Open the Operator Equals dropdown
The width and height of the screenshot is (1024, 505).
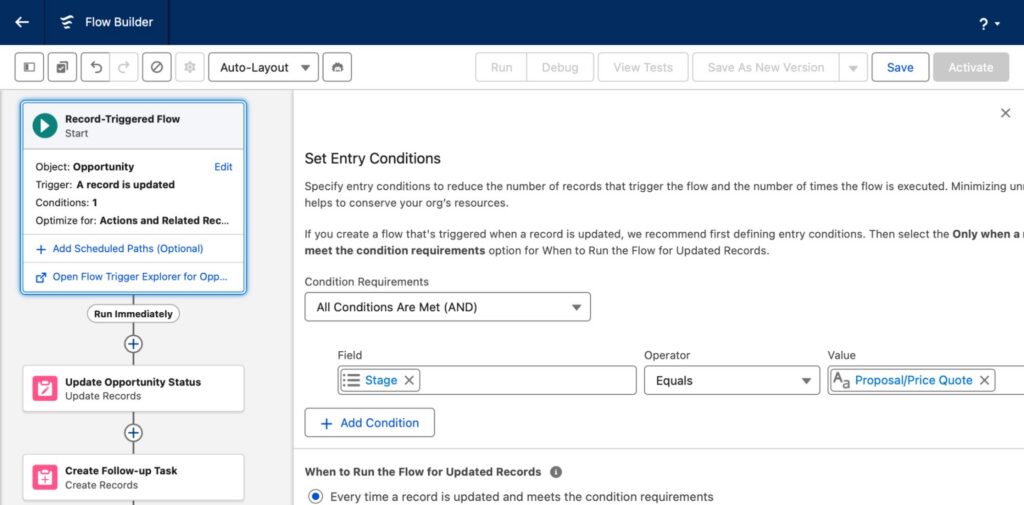[x=731, y=380]
